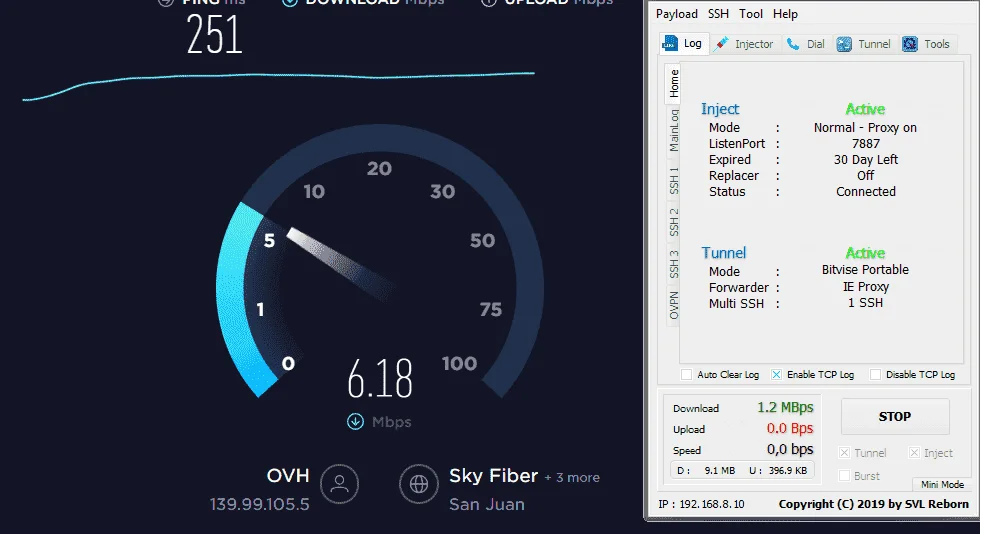Click the Bitvise Portable mode value
This screenshot has height=534, width=984.
(865, 270)
